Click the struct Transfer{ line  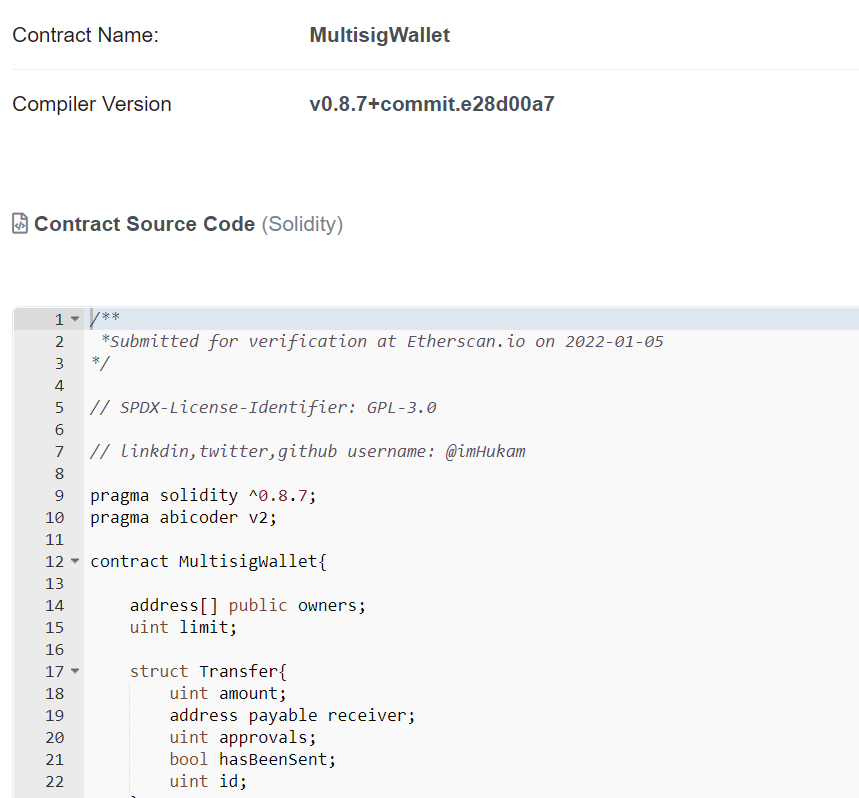[208, 671]
